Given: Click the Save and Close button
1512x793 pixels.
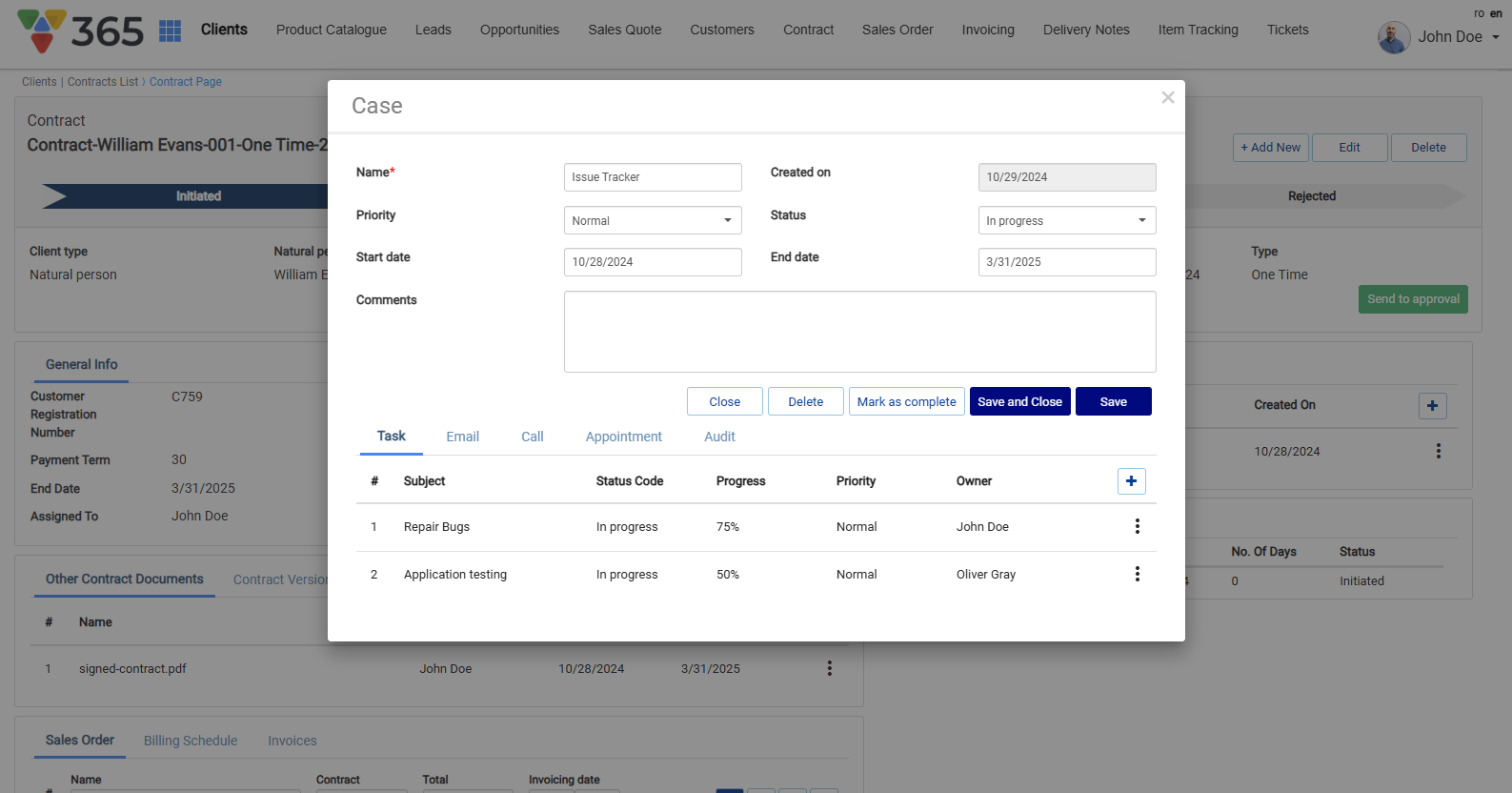Looking at the screenshot, I should pos(1019,401).
